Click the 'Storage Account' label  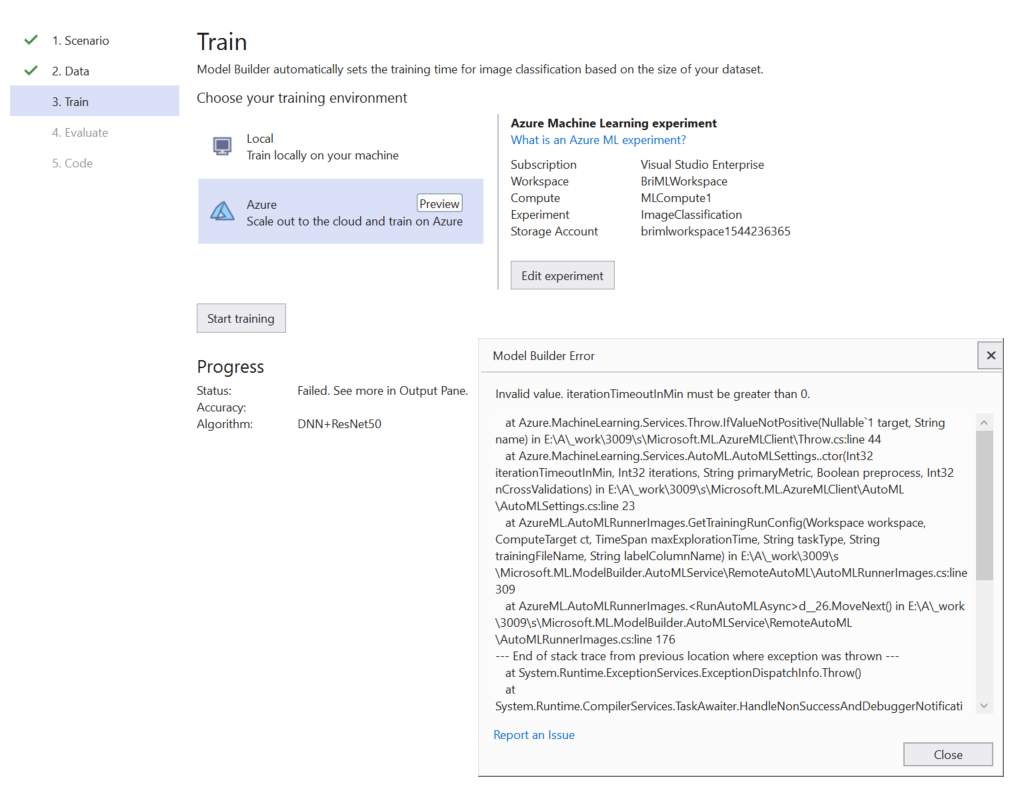[554, 231]
